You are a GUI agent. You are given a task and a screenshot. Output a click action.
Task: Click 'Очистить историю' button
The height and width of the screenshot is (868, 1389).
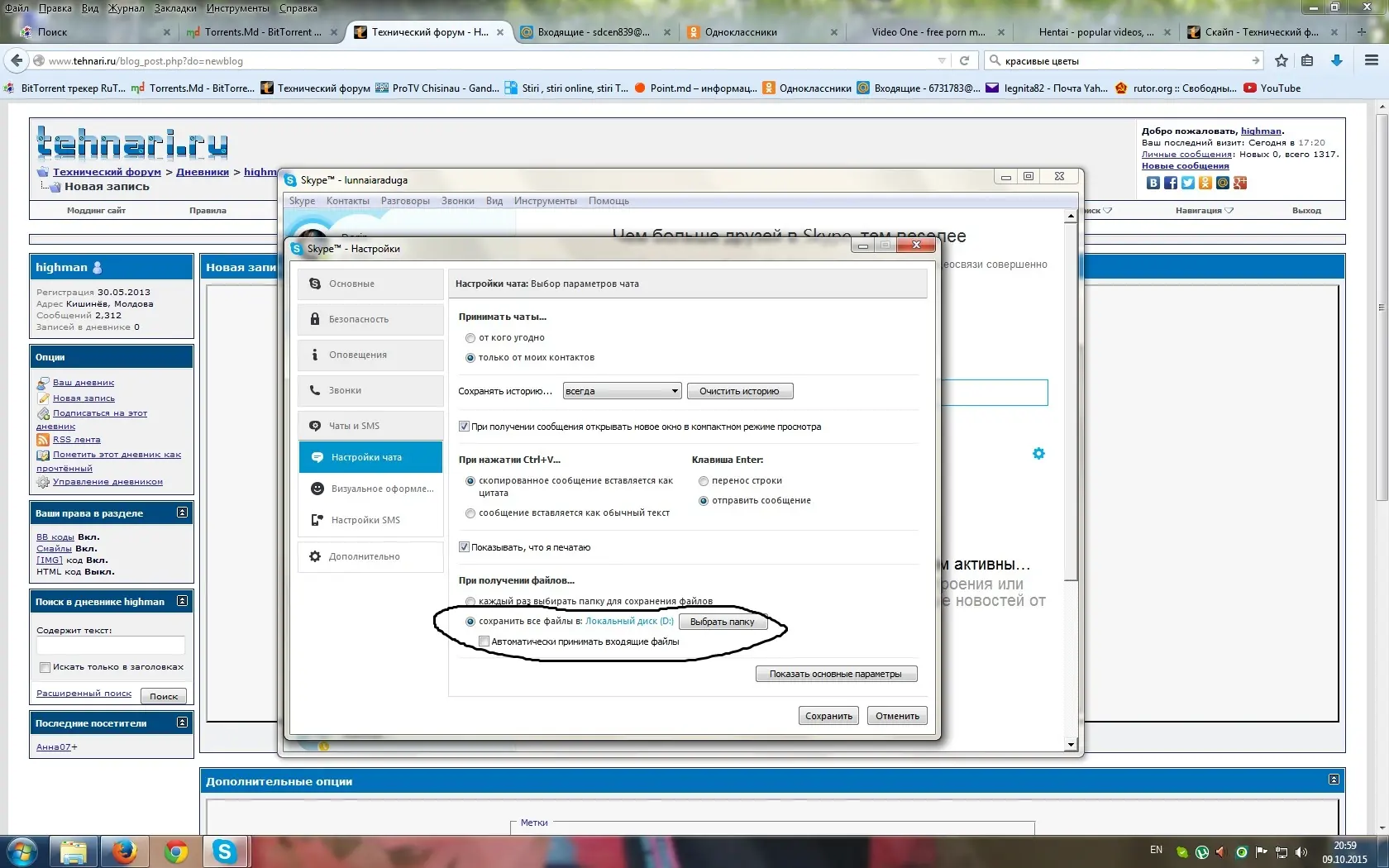tap(740, 391)
